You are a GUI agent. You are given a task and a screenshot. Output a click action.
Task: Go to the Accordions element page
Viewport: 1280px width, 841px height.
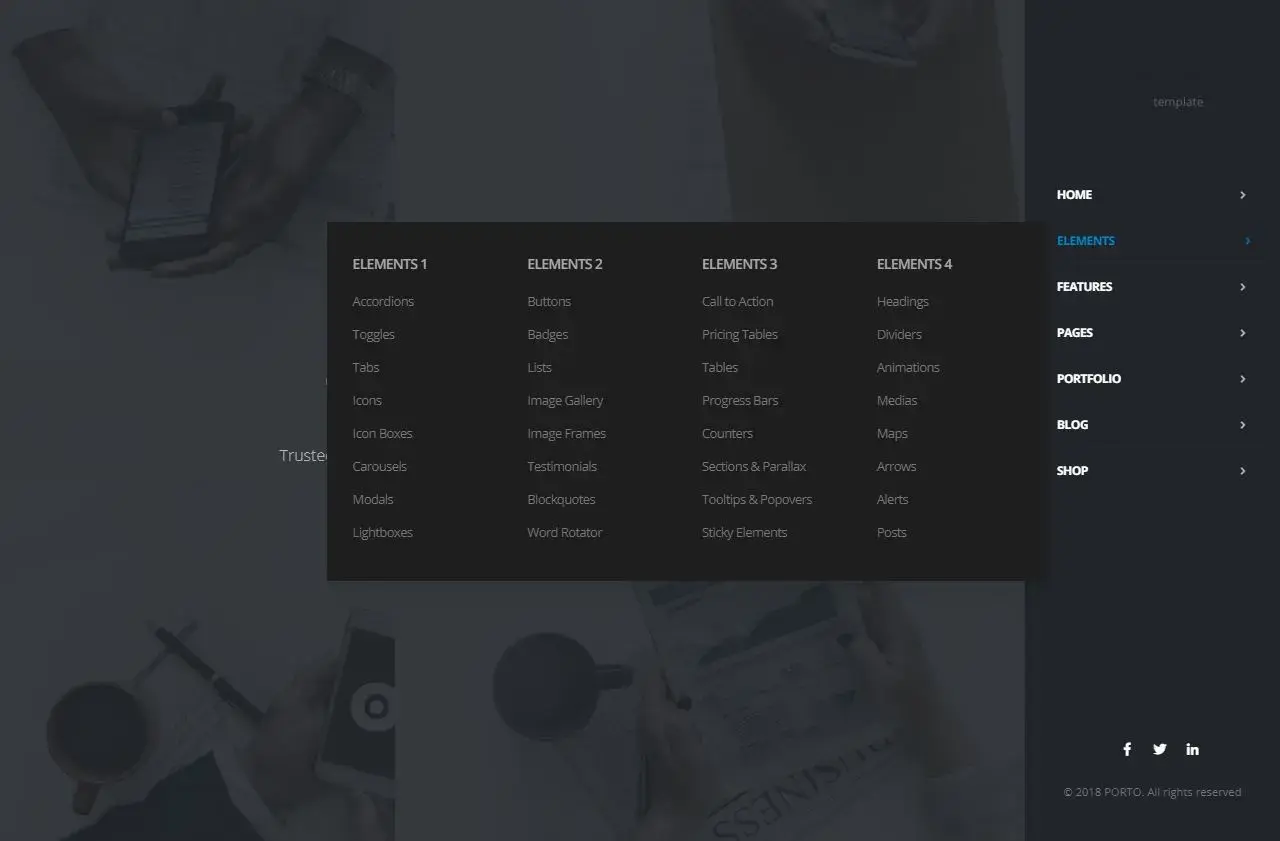pyautogui.click(x=383, y=302)
